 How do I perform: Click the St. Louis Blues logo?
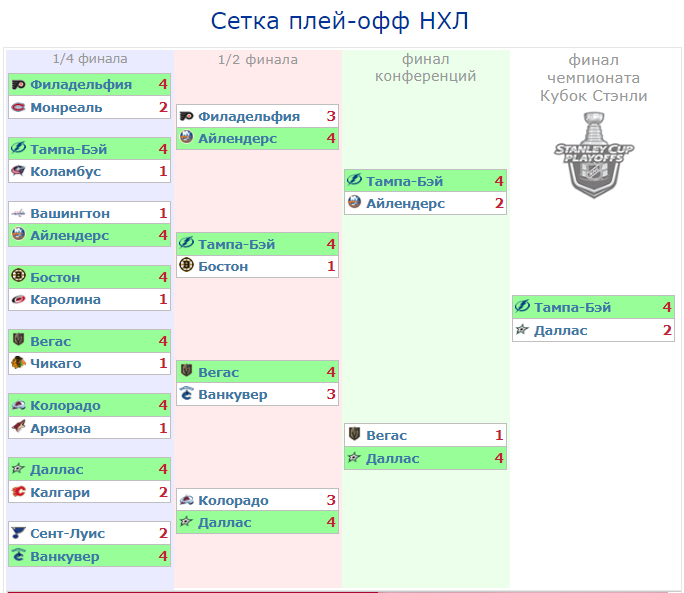18,533
